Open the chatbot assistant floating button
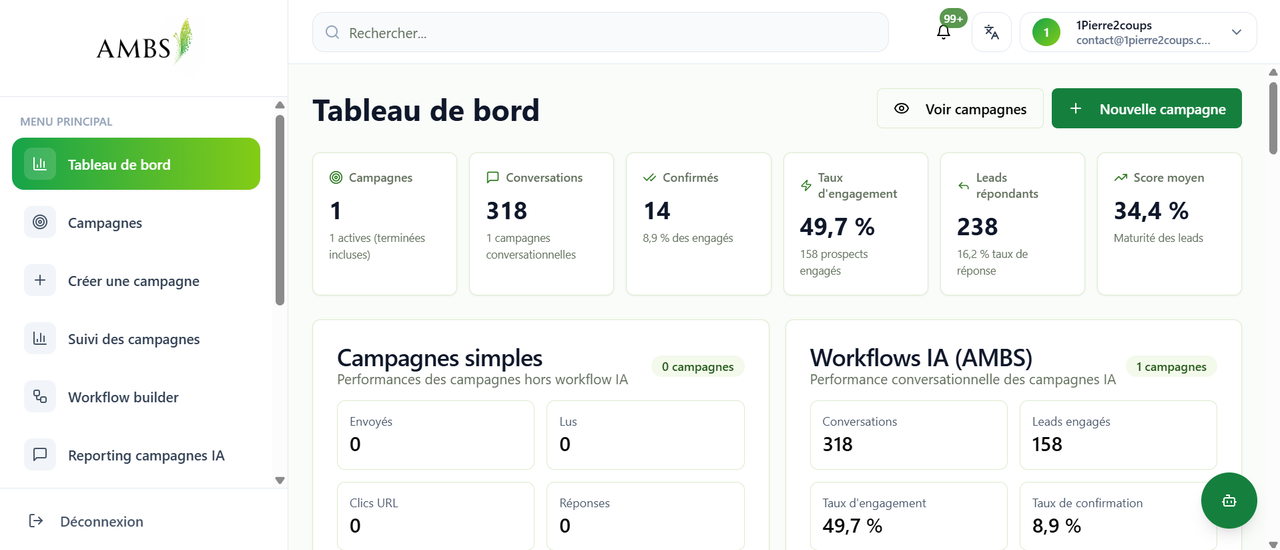 coord(1229,500)
